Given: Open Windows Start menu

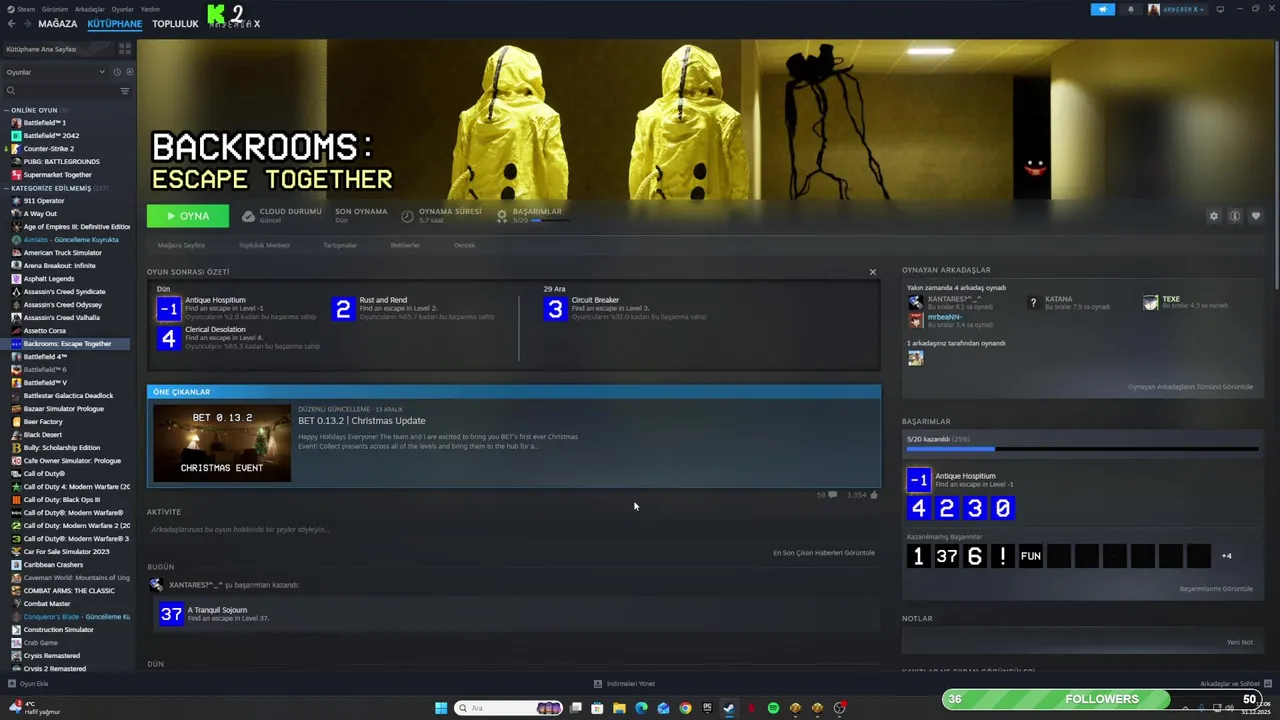Looking at the screenshot, I should pos(441,708).
